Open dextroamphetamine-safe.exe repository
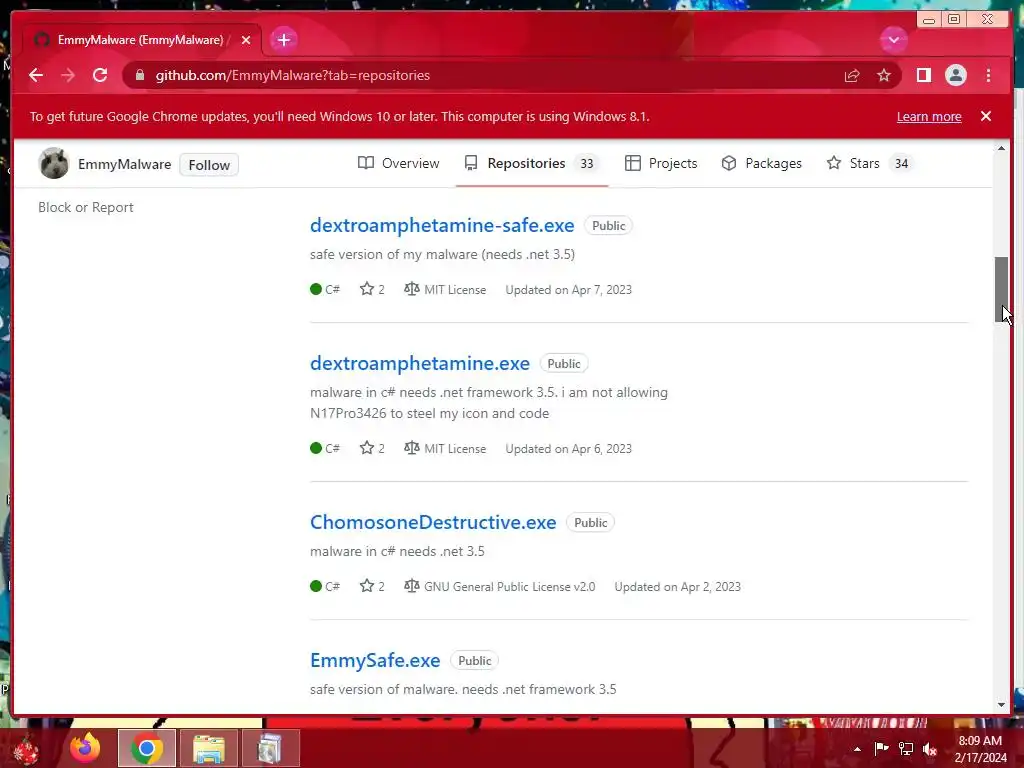 point(442,225)
